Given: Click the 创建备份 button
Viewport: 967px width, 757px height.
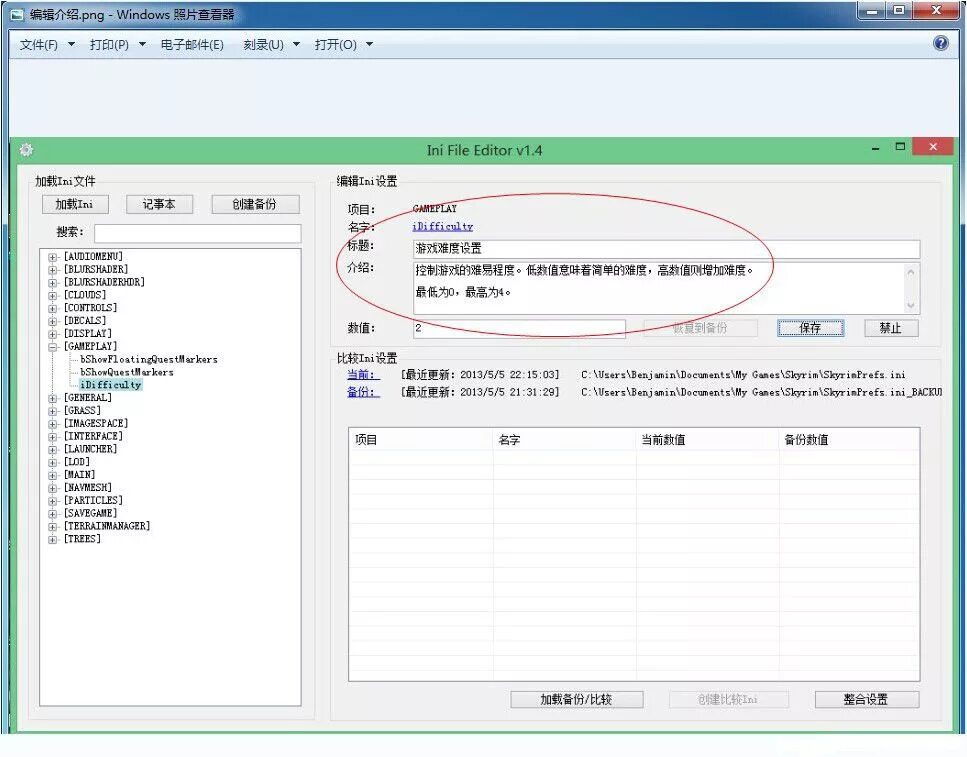Looking at the screenshot, I should [x=255, y=204].
